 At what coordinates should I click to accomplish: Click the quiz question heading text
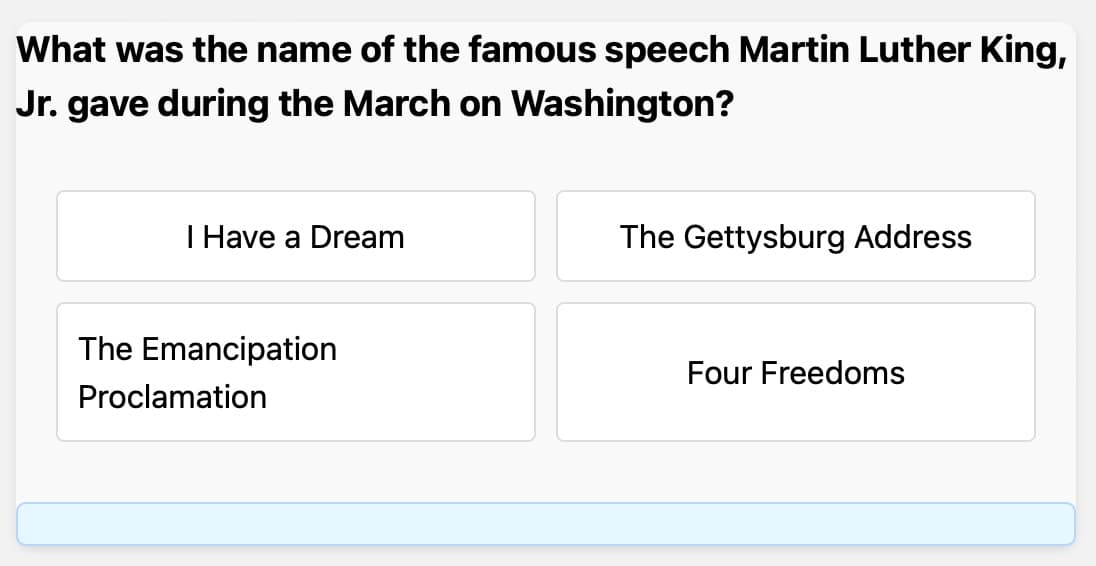pyautogui.click(x=540, y=76)
